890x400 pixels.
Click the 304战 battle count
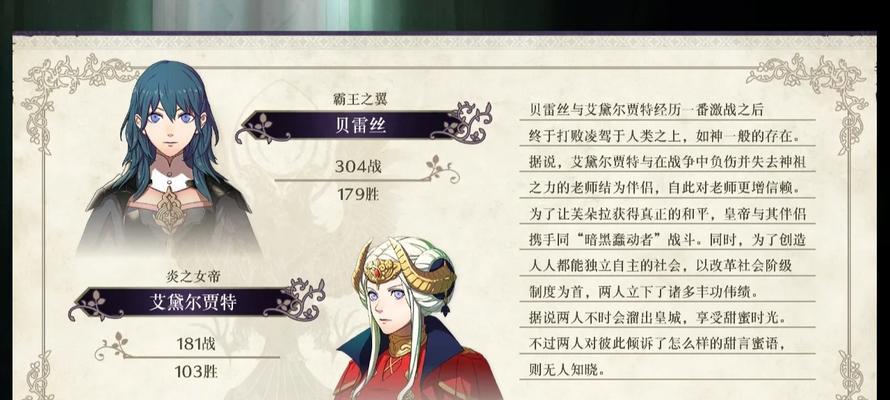click(358, 167)
